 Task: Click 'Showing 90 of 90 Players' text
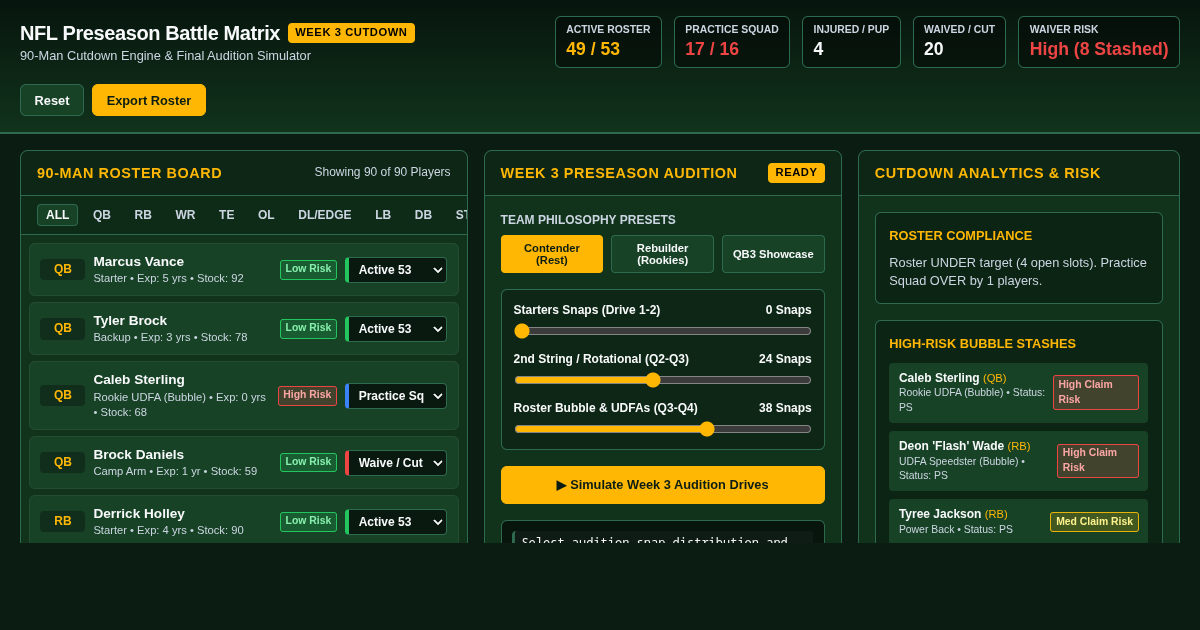point(382,173)
